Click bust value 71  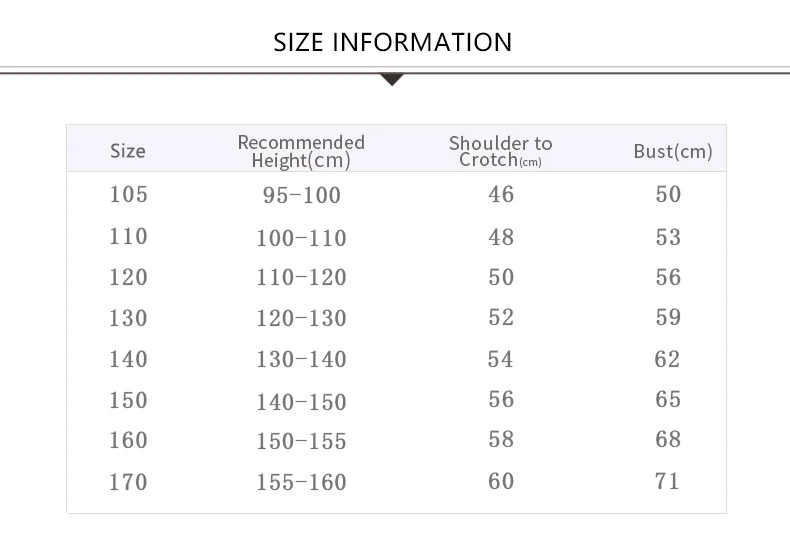pyautogui.click(x=668, y=482)
